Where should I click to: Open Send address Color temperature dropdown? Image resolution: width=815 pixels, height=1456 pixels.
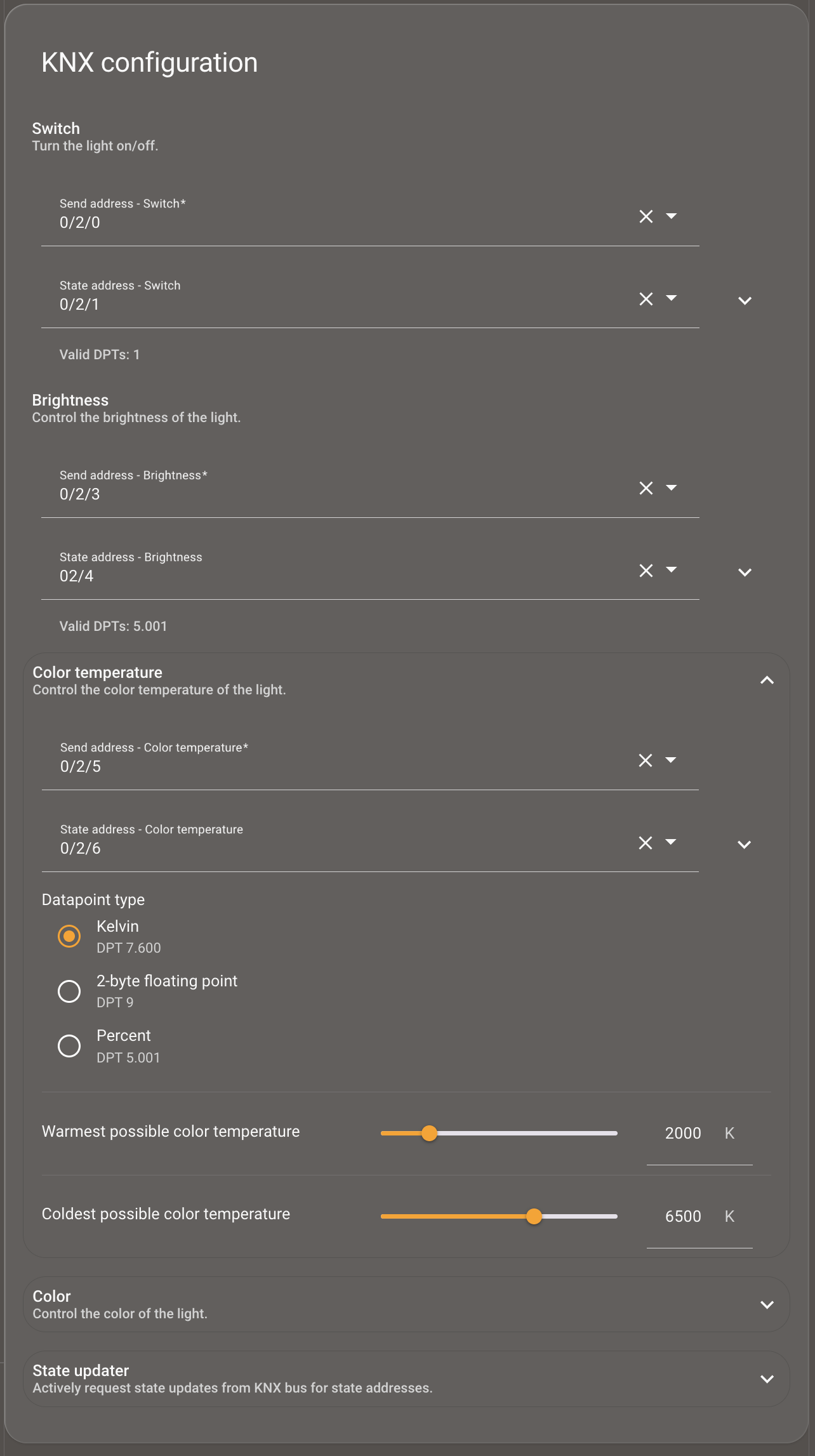click(671, 760)
